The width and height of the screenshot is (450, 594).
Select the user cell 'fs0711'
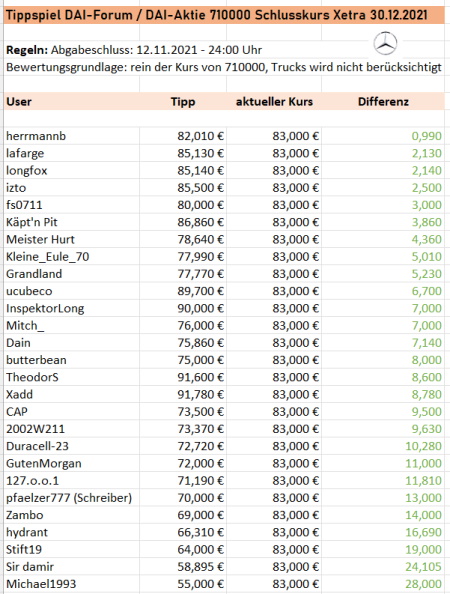click(24, 205)
